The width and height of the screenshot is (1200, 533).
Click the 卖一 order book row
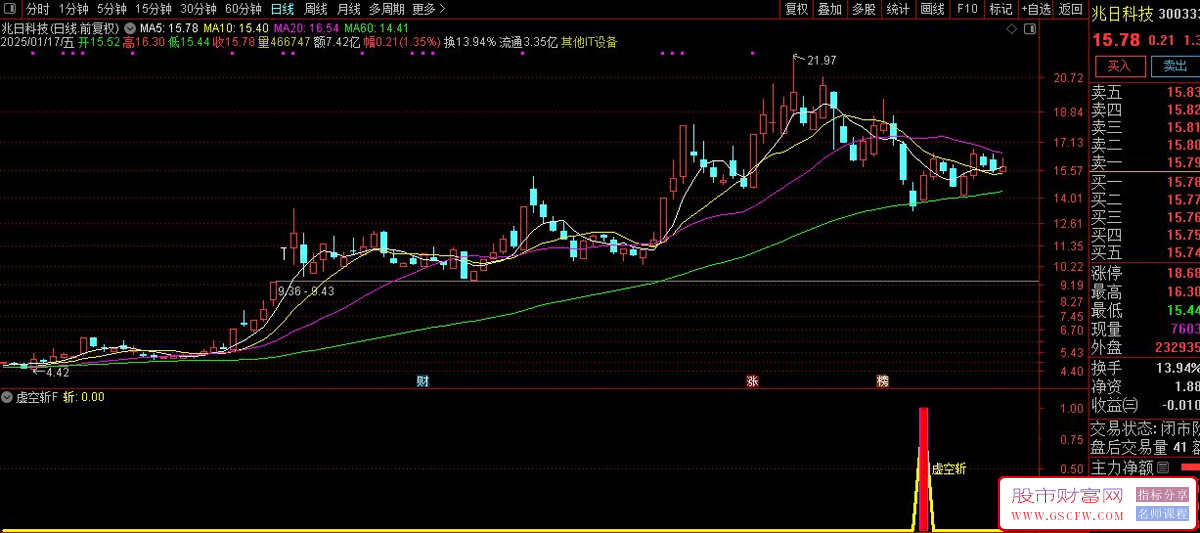point(1145,162)
